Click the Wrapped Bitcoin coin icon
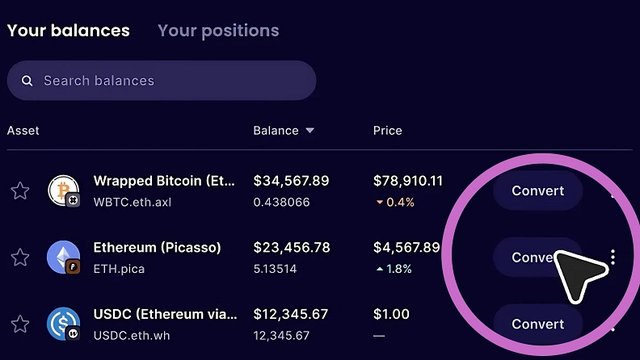 point(64,191)
